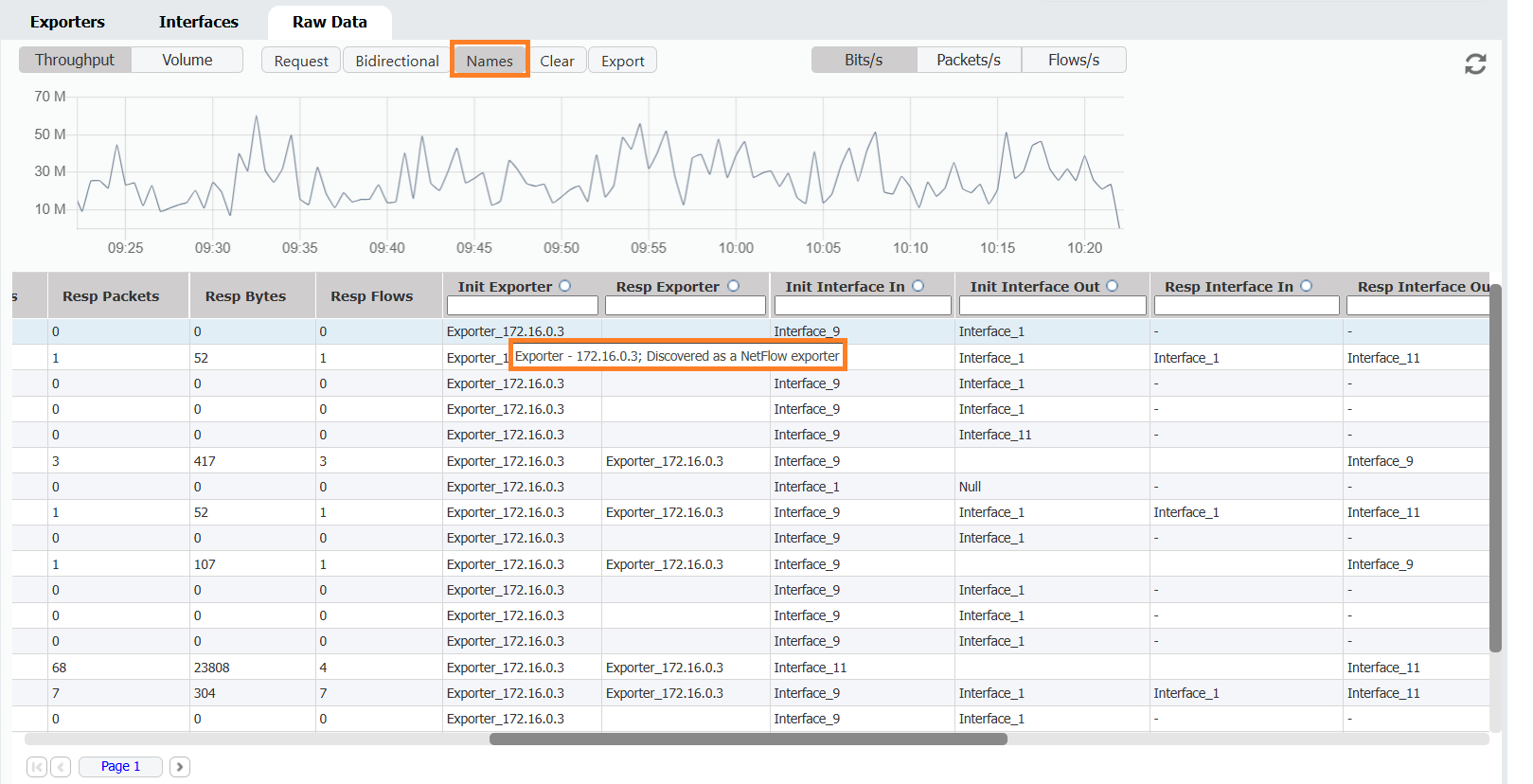Switch units to Flows/s
This screenshot has height=784, width=1533.
[x=1073, y=60]
